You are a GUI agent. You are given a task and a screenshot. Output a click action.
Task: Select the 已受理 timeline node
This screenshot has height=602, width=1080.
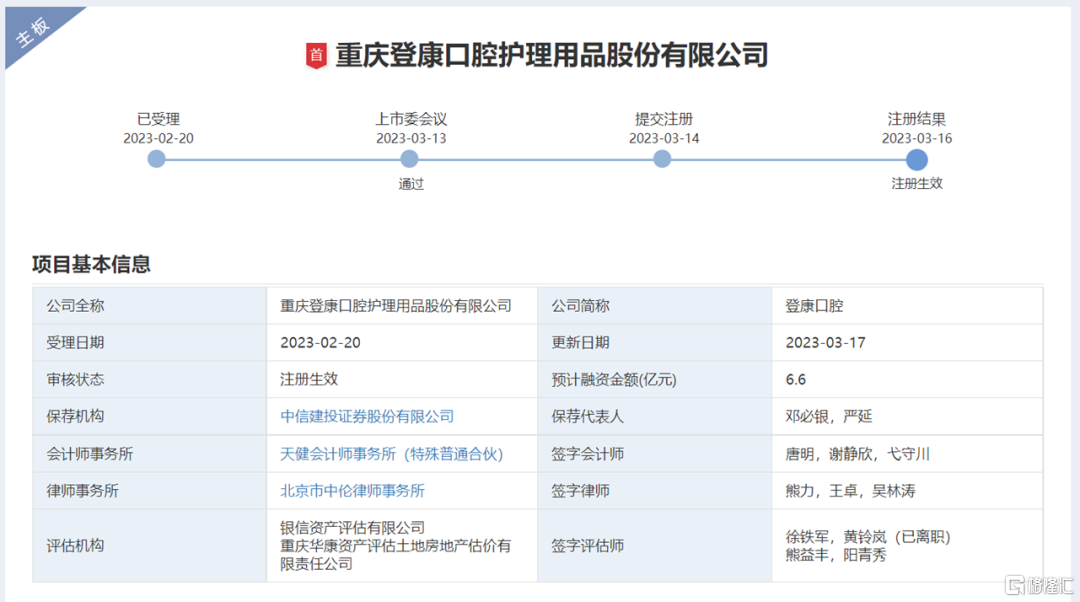(156, 160)
